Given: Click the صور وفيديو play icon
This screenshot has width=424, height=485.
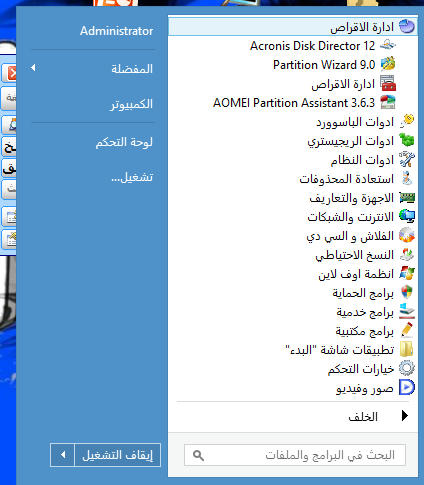Looking at the screenshot, I should tap(407, 388).
